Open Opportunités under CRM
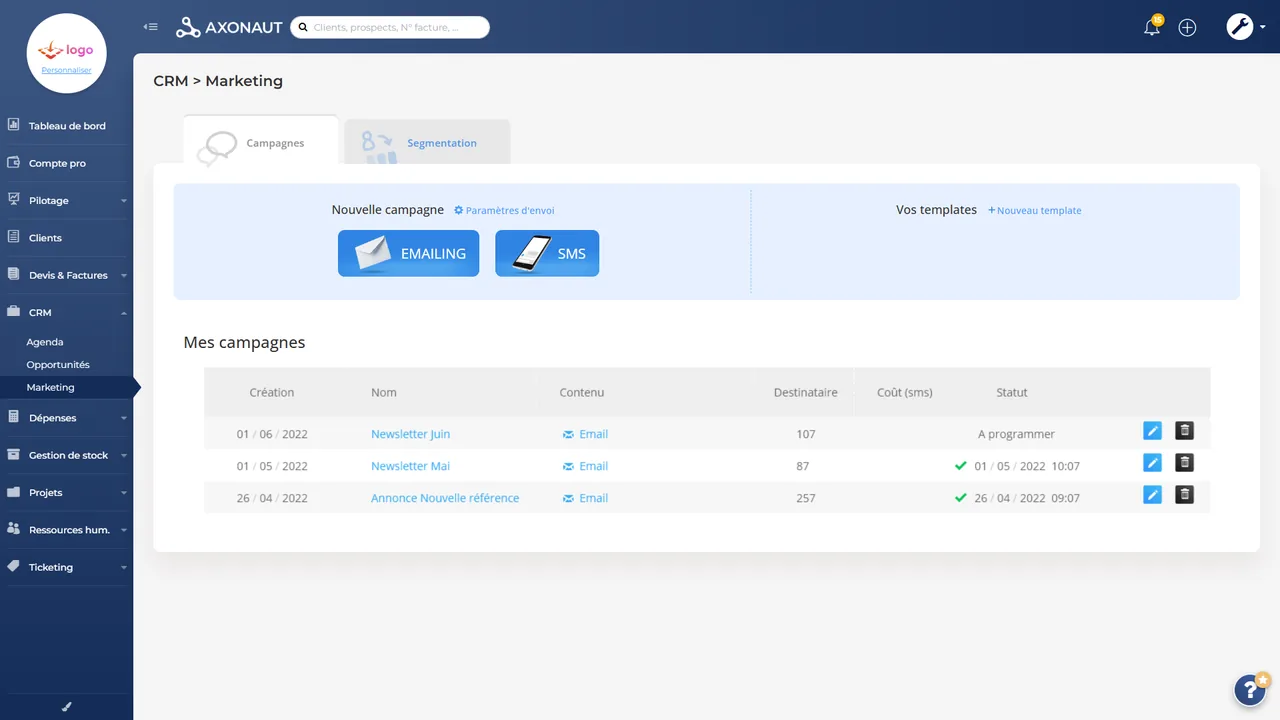The height and width of the screenshot is (720, 1280). 58,365
